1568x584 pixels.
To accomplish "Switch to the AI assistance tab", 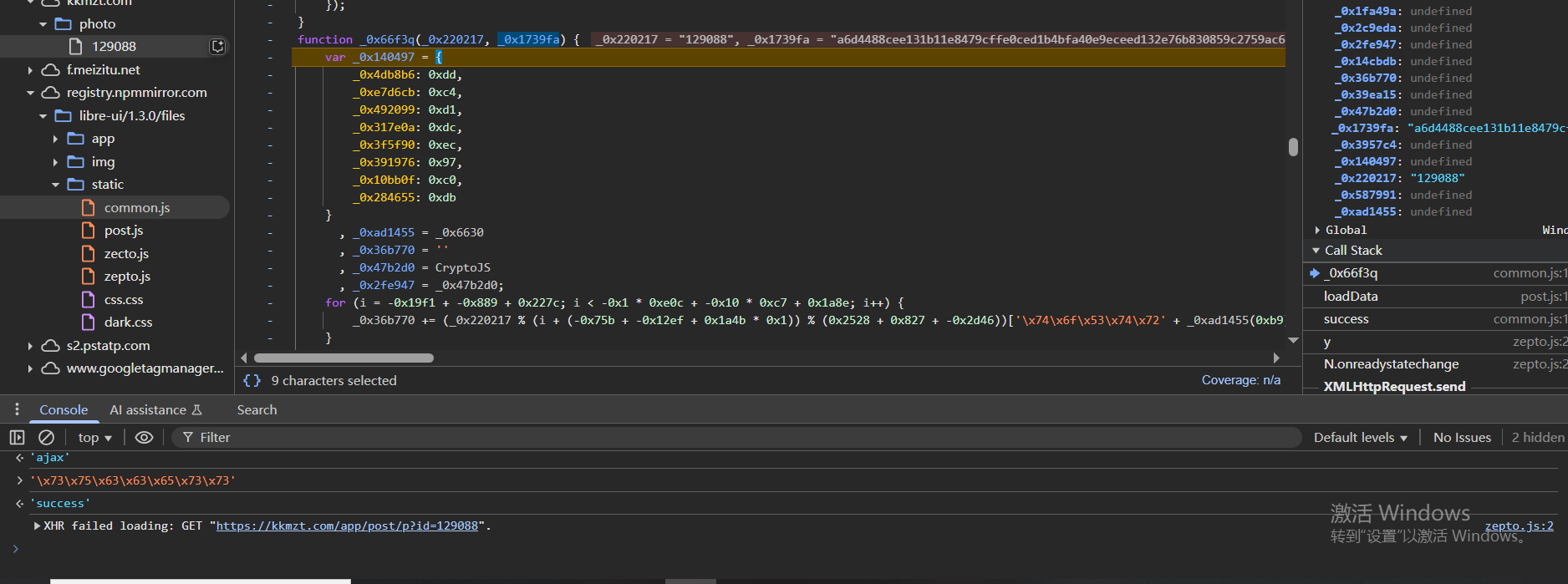I will (x=155, y=410).
